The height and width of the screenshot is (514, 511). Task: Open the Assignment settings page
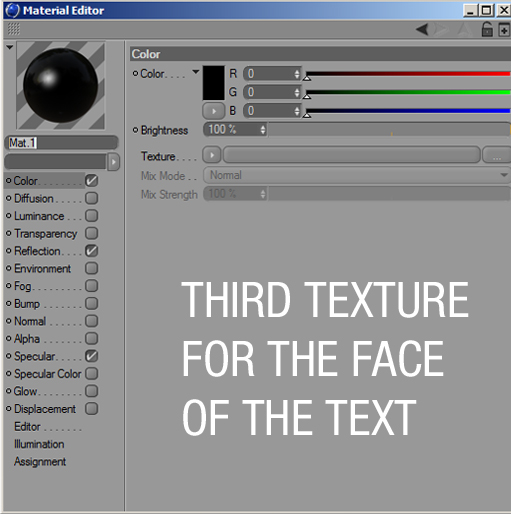(x=40, y=462)
